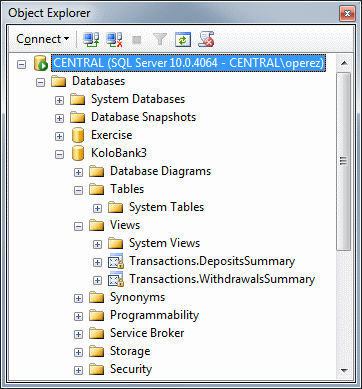Click the Exercise database cylinder icon

click(78, 135)
